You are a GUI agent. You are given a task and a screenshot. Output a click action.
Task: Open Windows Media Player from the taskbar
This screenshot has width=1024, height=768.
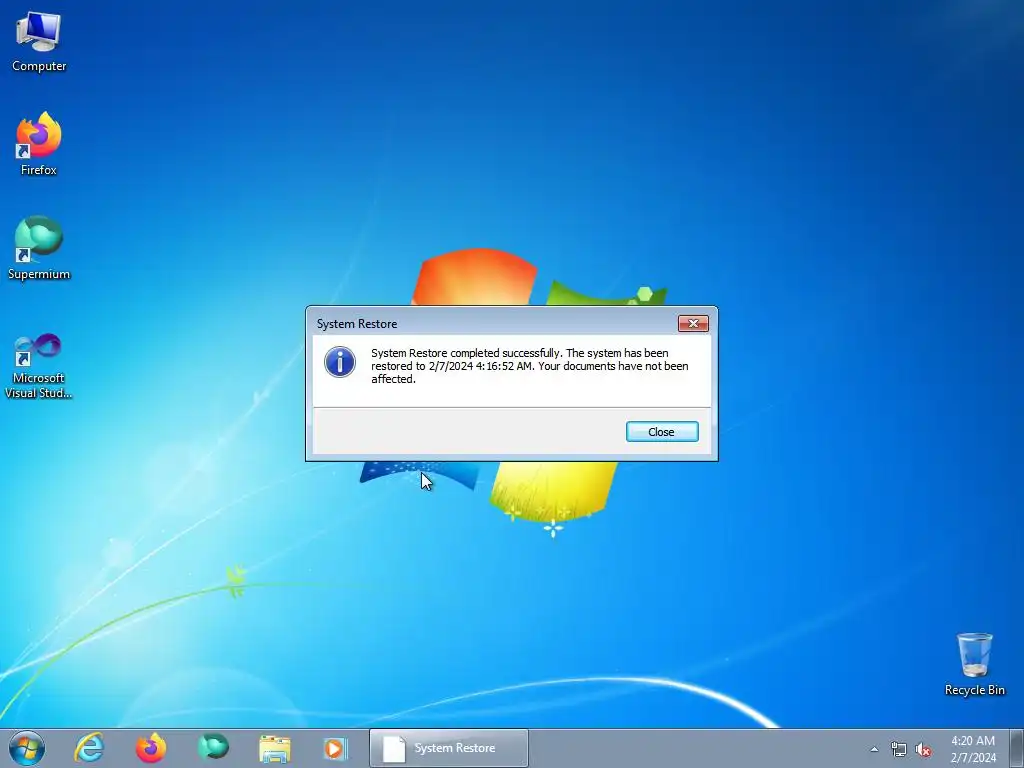pos(337,748)
